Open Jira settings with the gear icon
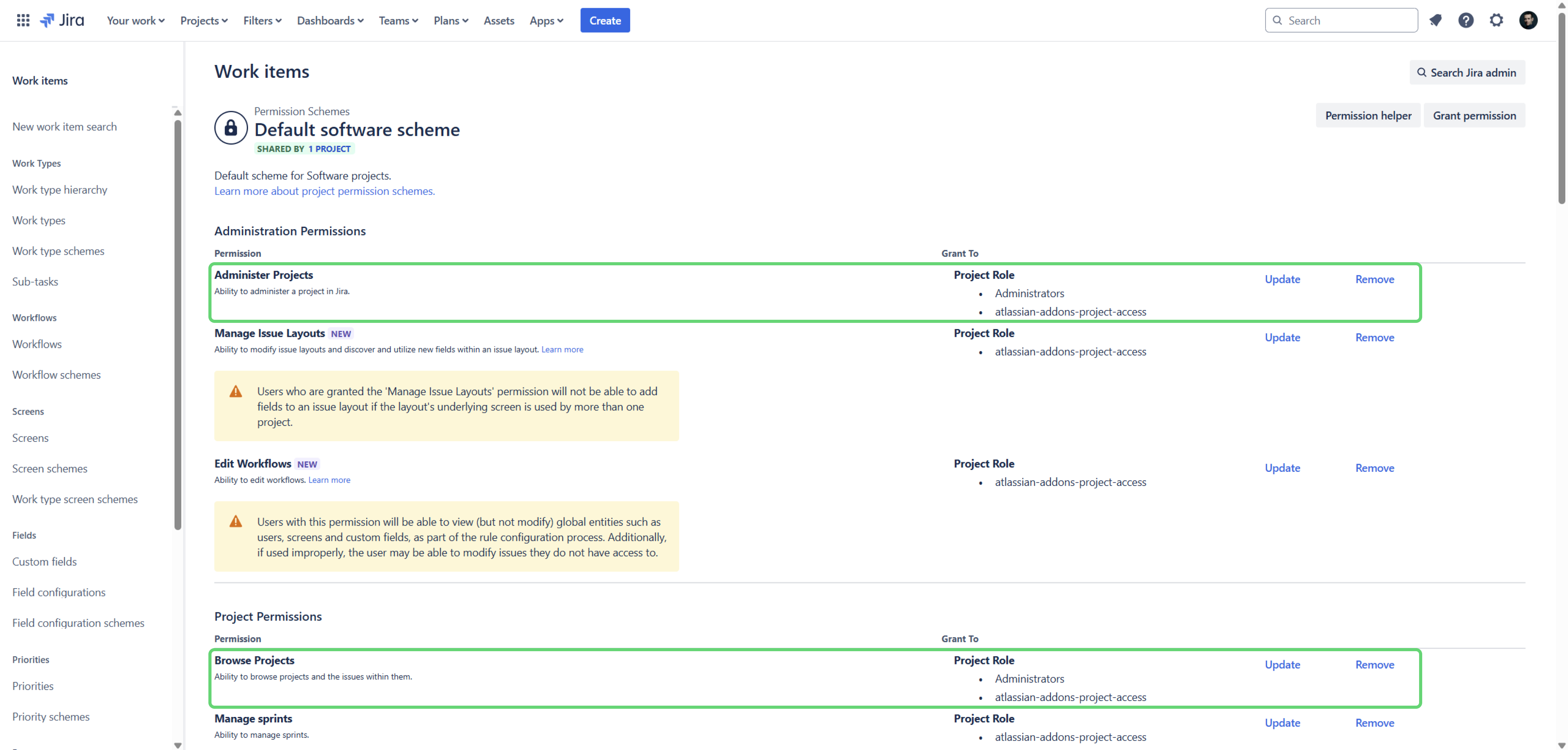The width and height of the screenshot is (1568, 750). [1497, 20]
